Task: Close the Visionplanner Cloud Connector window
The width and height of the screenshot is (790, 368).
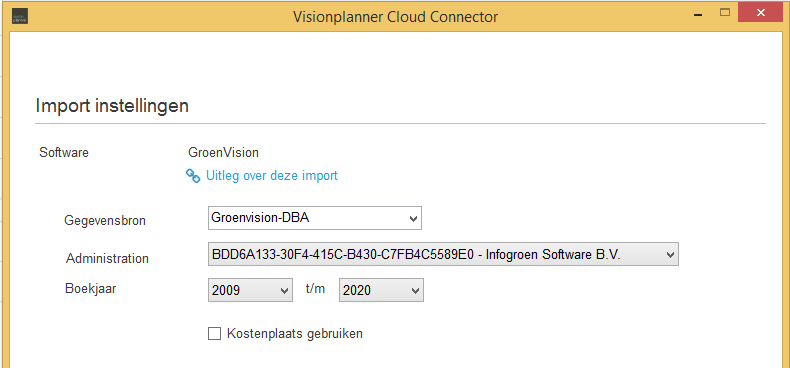Action: point(763,12)
